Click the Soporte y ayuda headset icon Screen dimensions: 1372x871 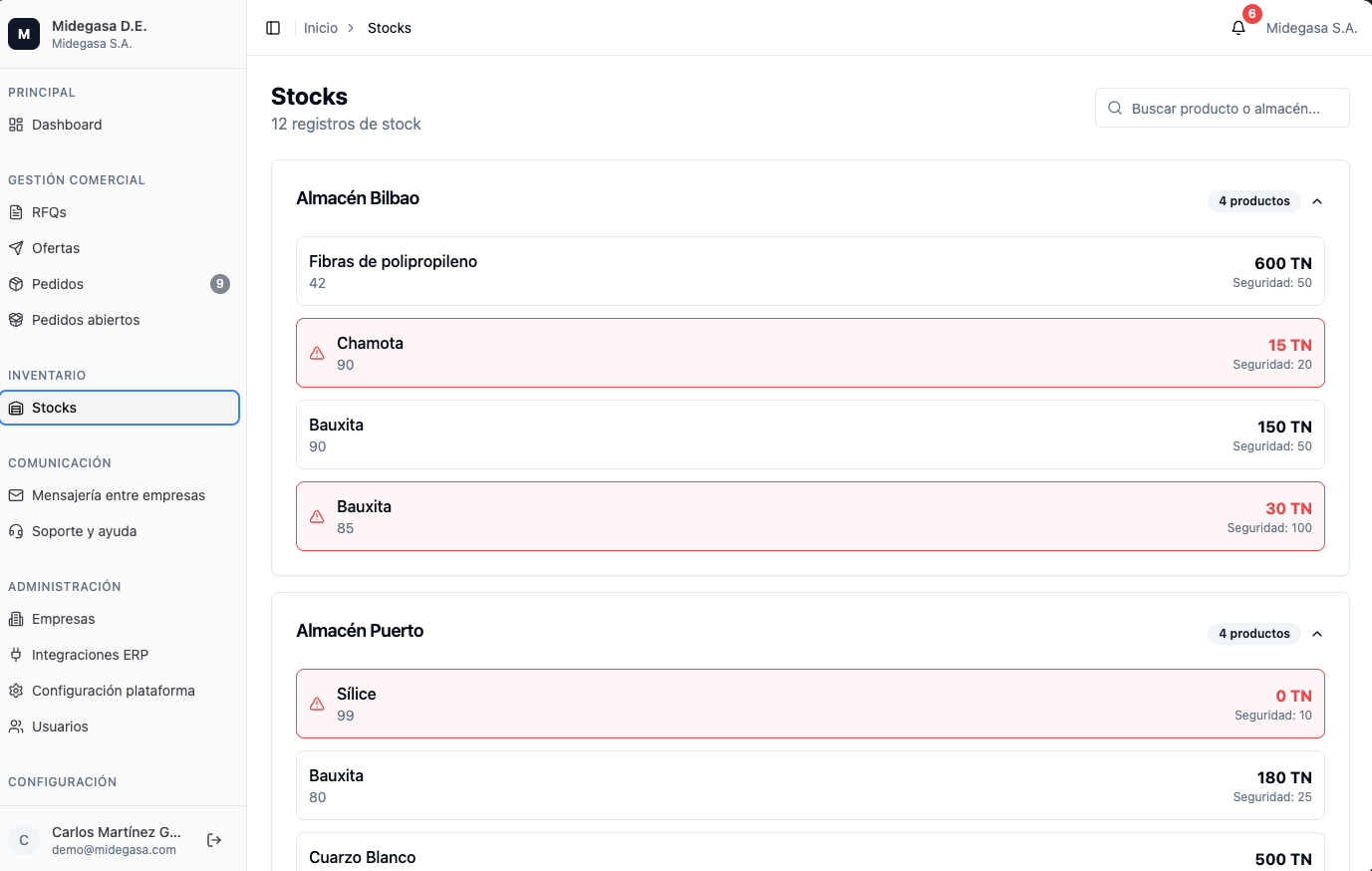[x=16, y=531]
